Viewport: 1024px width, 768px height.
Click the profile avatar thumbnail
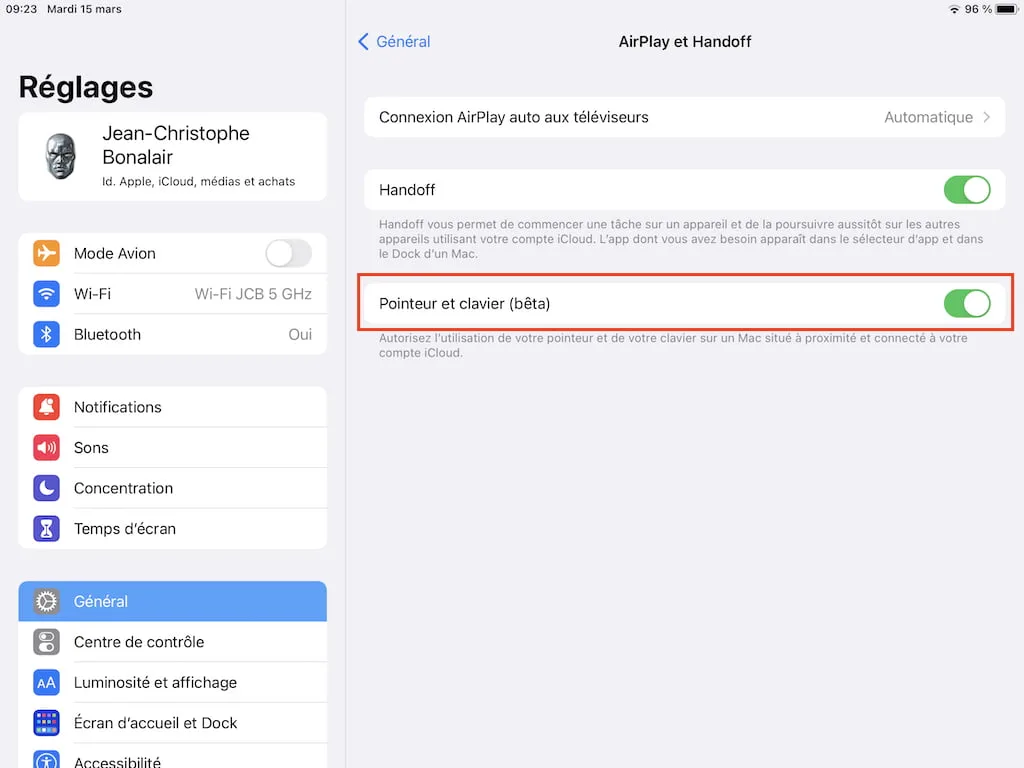coord(60,156)
